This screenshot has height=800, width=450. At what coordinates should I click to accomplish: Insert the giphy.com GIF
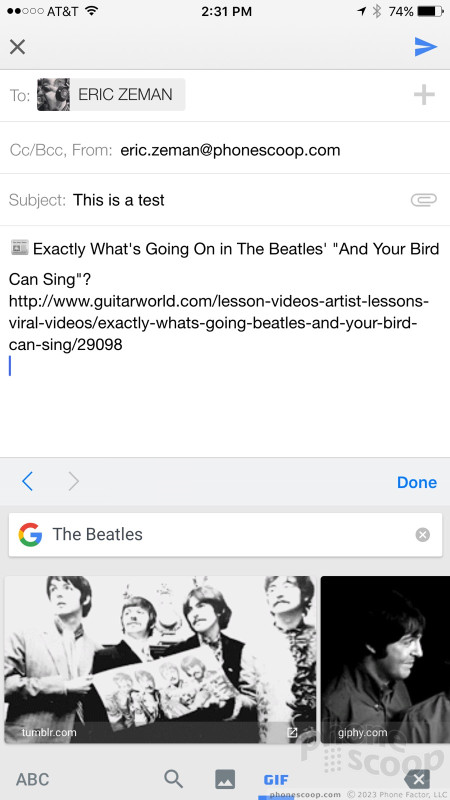tap(385, 659)
